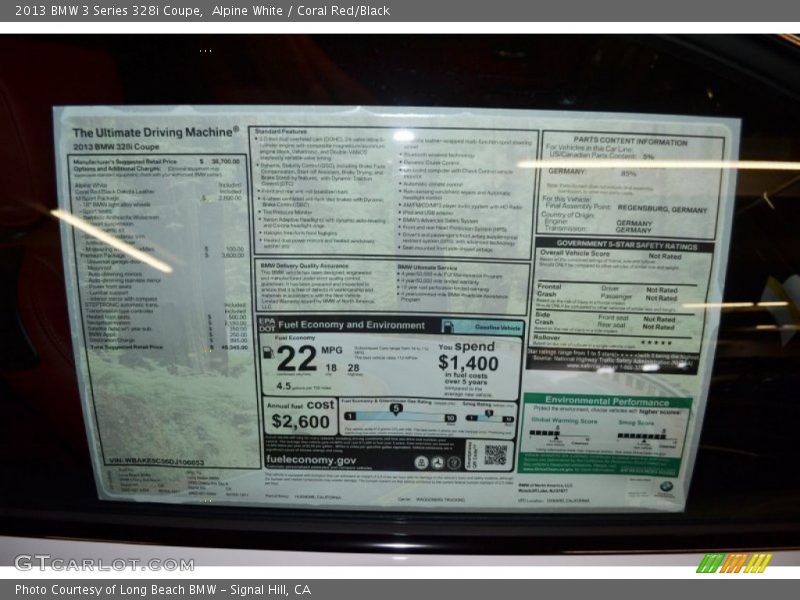Click the 'BMW Delivery Quality Assurance' heading
This screenshot has width=800, height=600.
pos(304,266)
